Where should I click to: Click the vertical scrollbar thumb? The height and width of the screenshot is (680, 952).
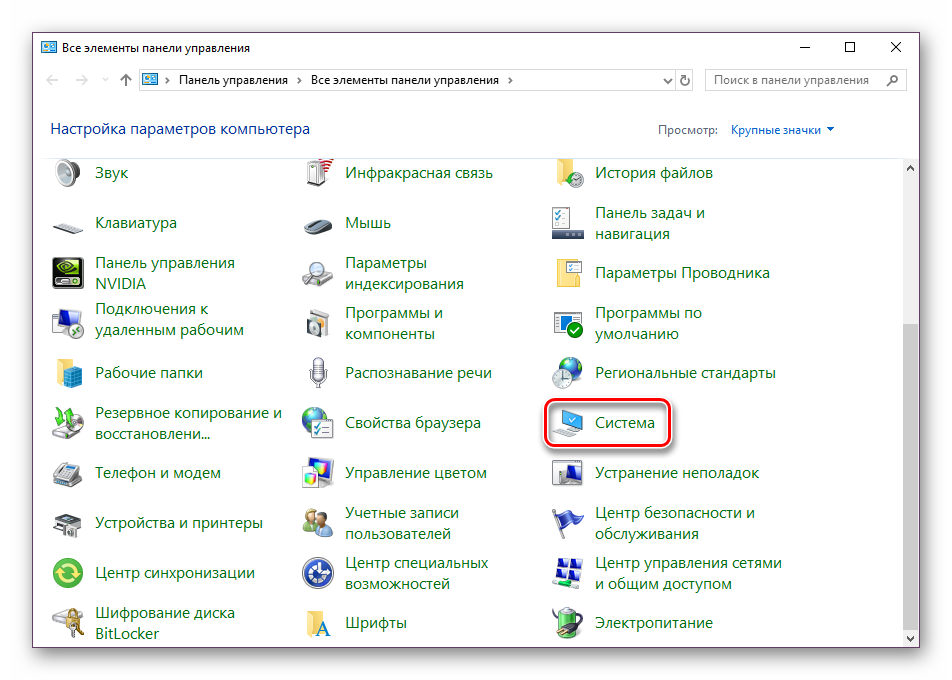click(x=910, y=476)
